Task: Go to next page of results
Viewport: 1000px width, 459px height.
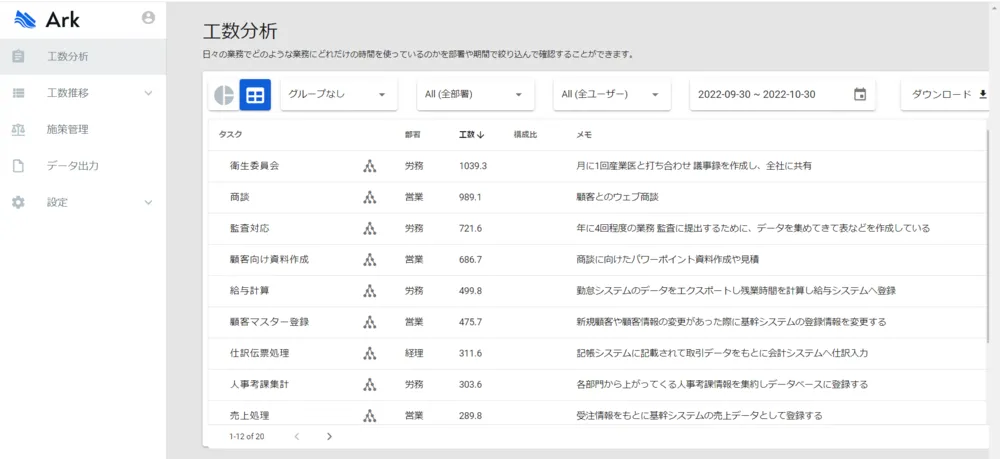Action: click(x=329, y=437)
